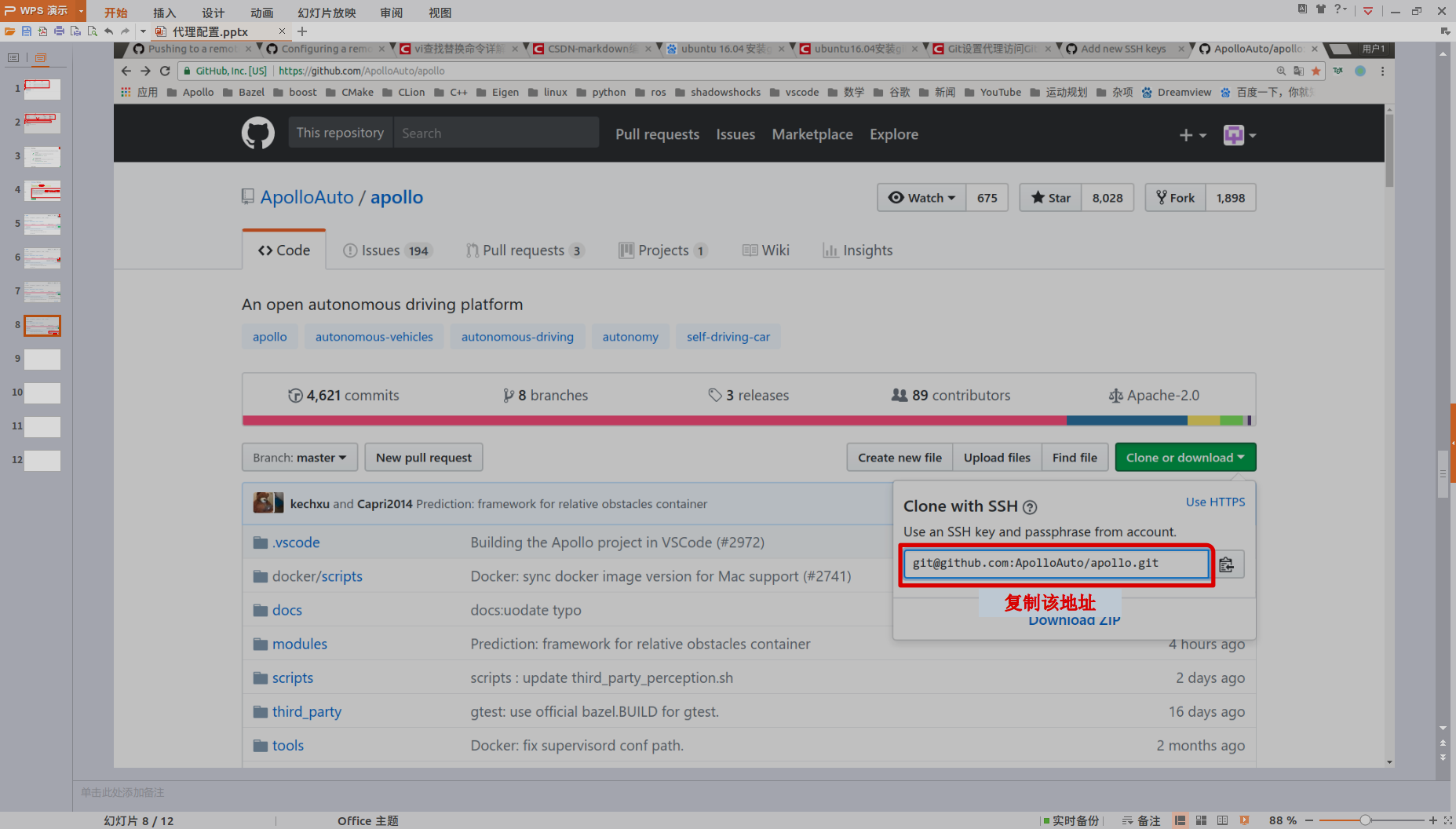Click the GitHub octocat logo
The height and width of the screenshot is (829, 1456).
257,133
